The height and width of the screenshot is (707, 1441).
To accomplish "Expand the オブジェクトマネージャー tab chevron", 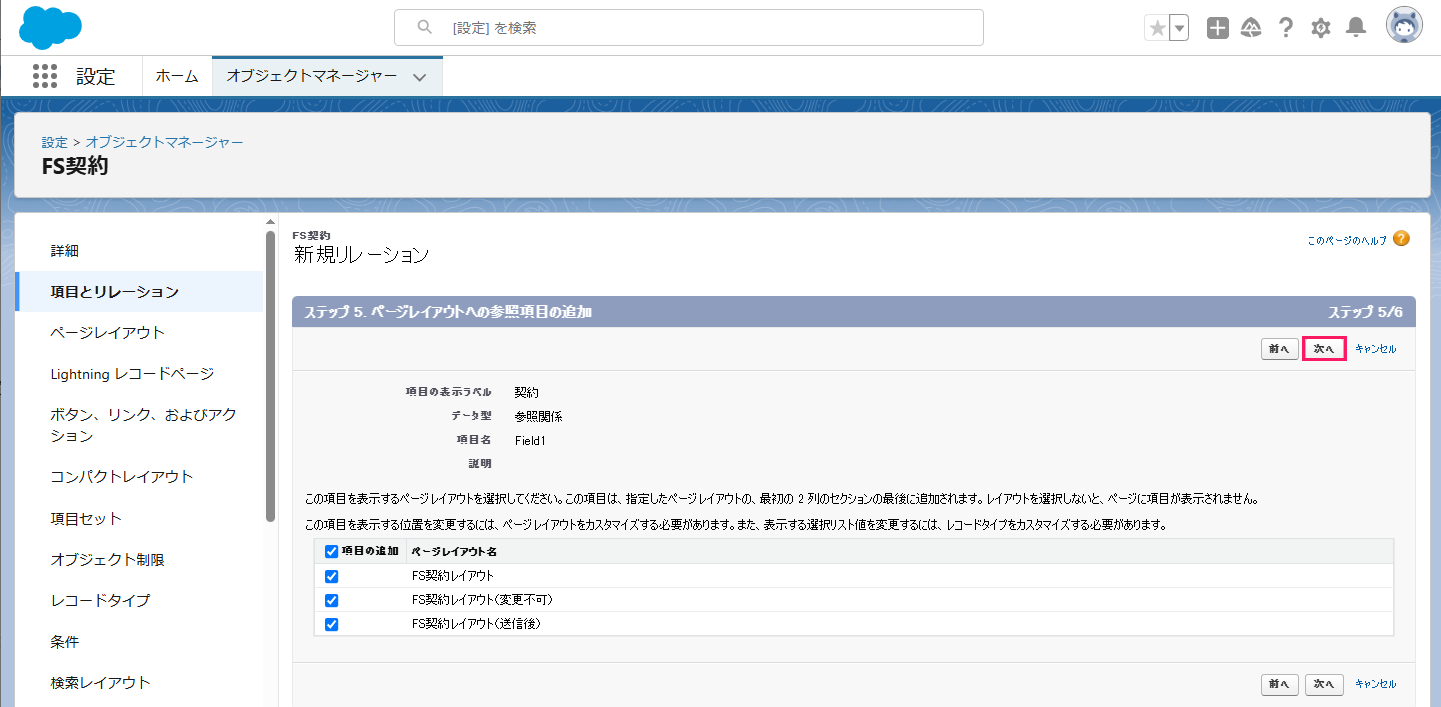I will click(420, 77).
